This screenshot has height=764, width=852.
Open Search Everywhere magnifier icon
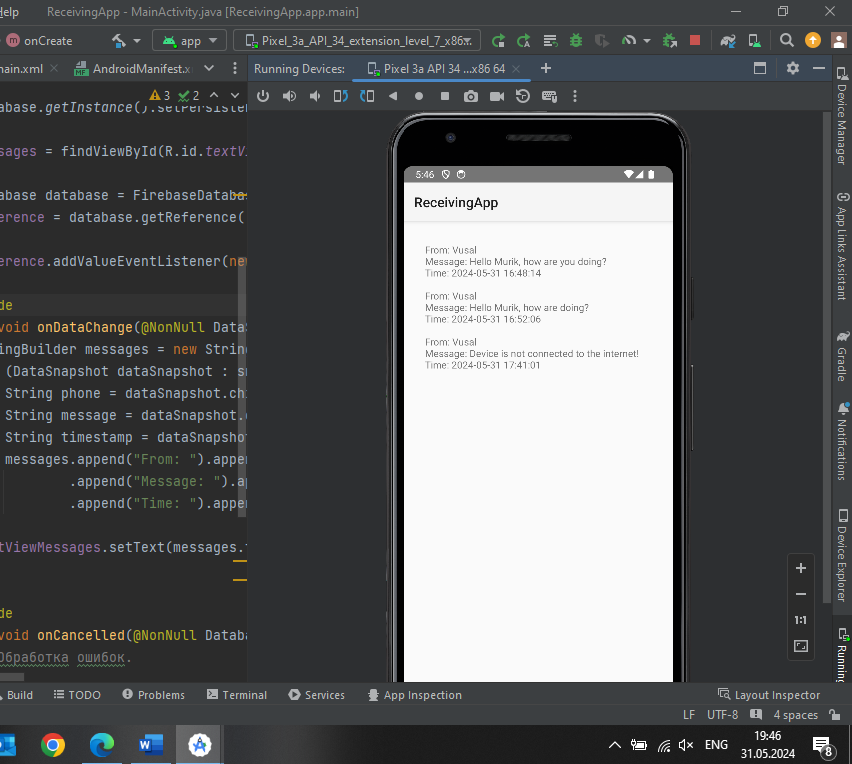(x=787, y=41)
